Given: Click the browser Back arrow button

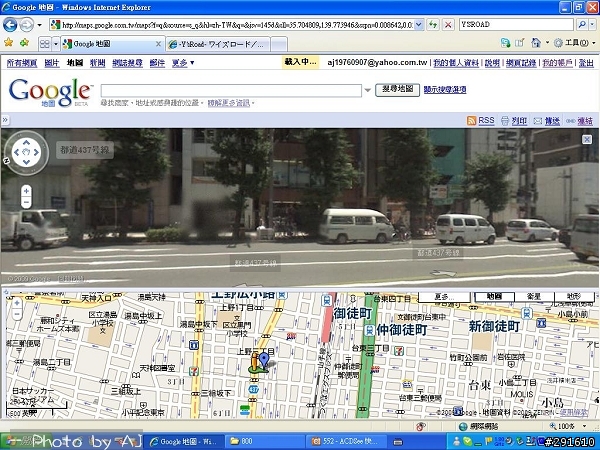Looking at the screenshot, I should (x=10, y=25).
